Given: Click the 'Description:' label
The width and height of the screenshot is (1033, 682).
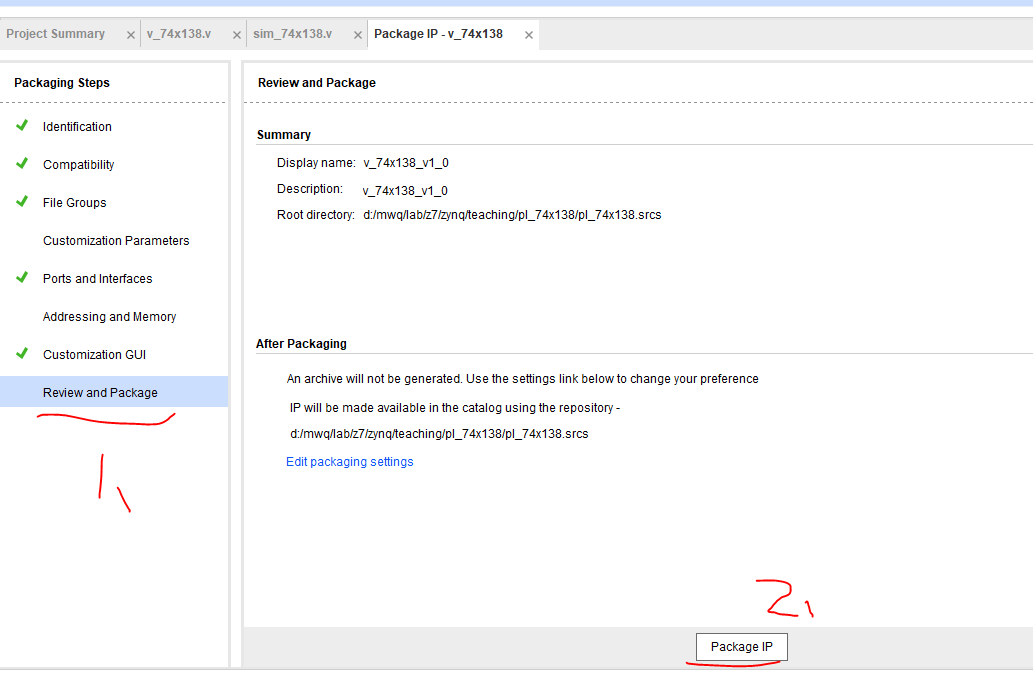Looking at the screenshot, I should (x=310, y=189).
